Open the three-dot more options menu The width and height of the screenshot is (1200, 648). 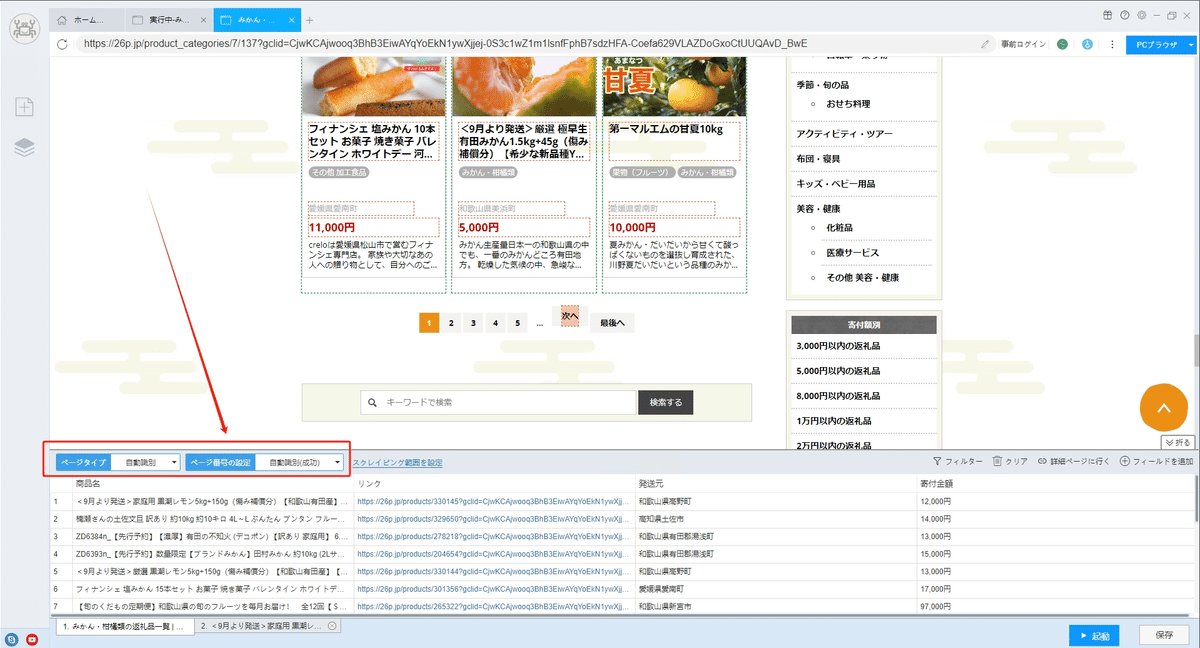coord(1111,44)
